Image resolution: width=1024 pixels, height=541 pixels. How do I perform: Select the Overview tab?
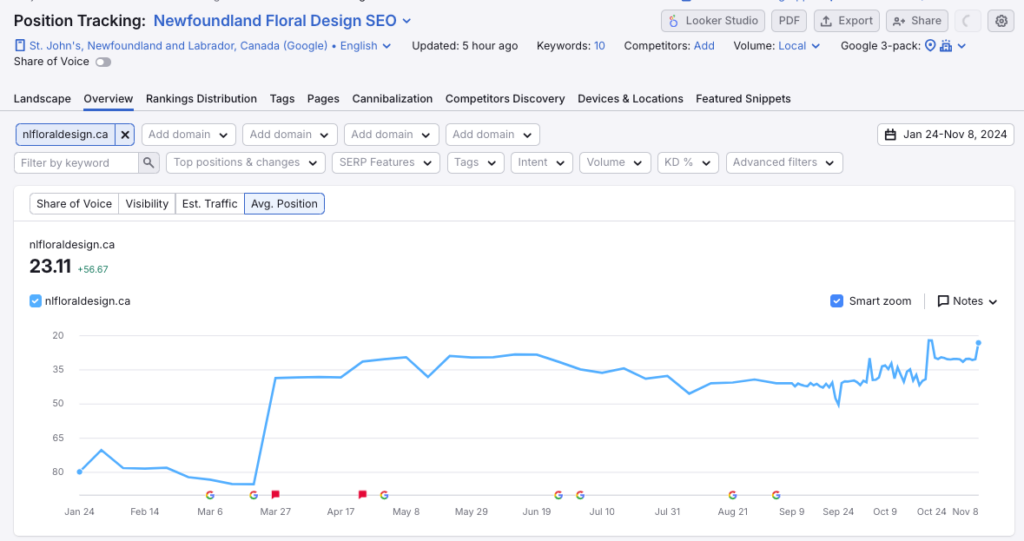pos(108,99)
